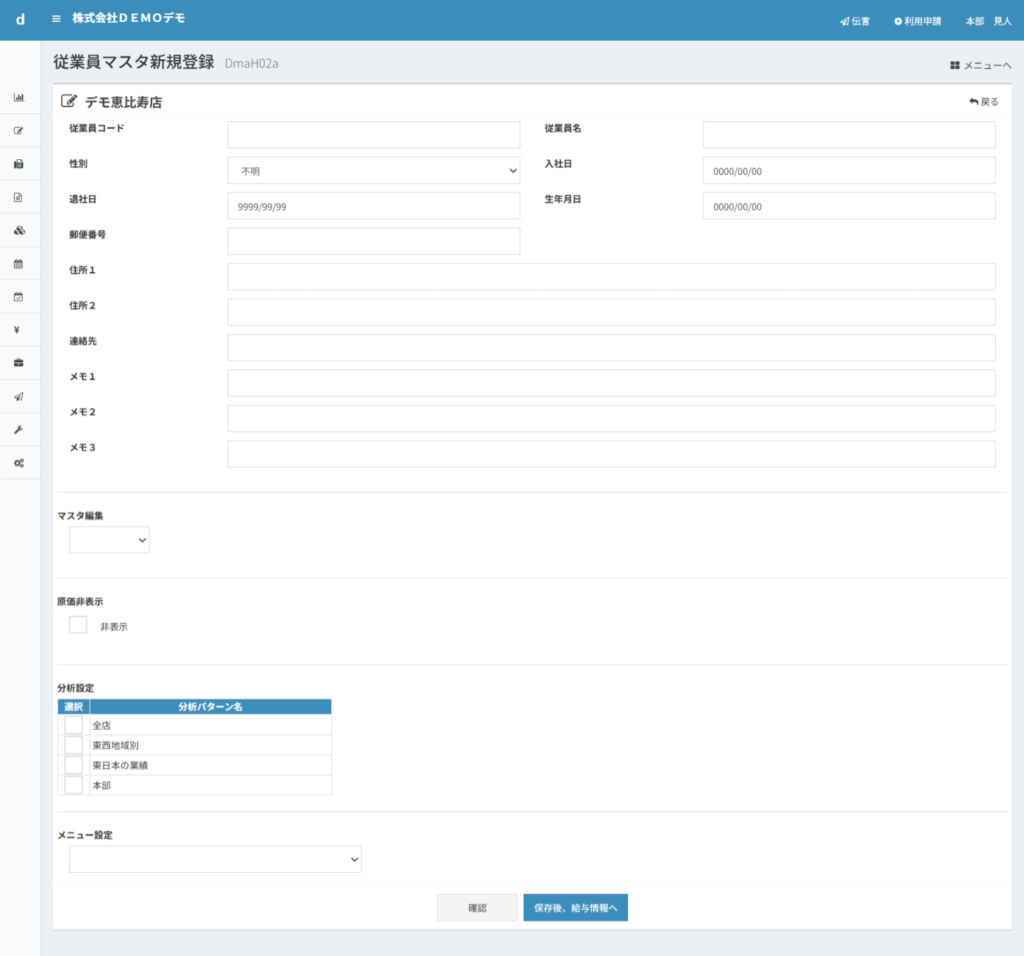Screen dimensions: 1024x956
Task: Open 利用申請 in the top bar
Action: coord(917,21)
